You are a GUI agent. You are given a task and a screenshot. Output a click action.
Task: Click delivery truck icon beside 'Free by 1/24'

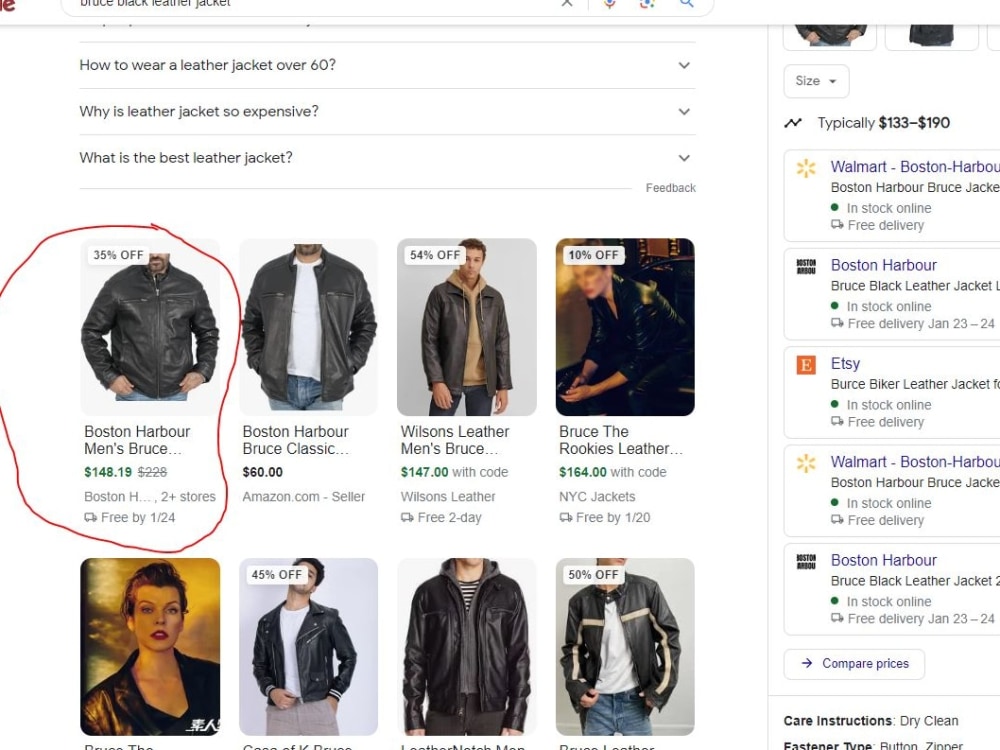91,517
